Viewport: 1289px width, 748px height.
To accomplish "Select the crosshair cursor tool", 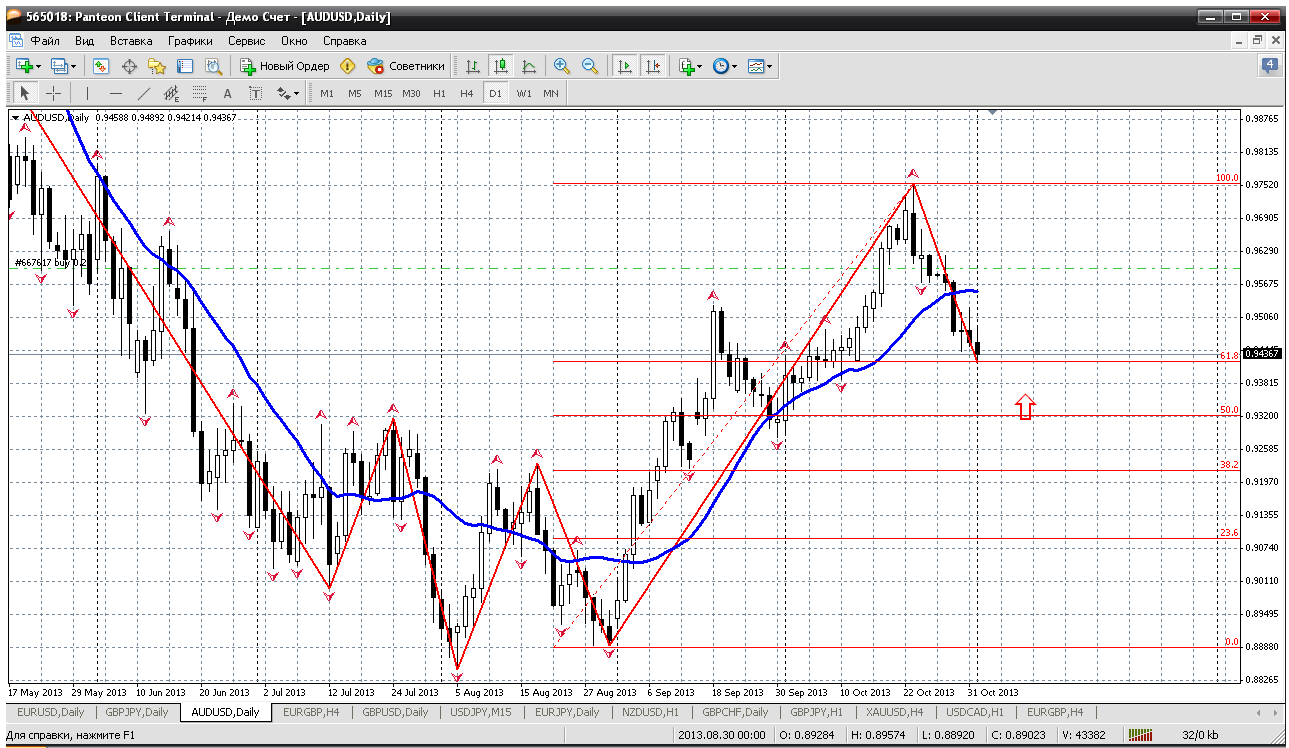I will point(53,93).
